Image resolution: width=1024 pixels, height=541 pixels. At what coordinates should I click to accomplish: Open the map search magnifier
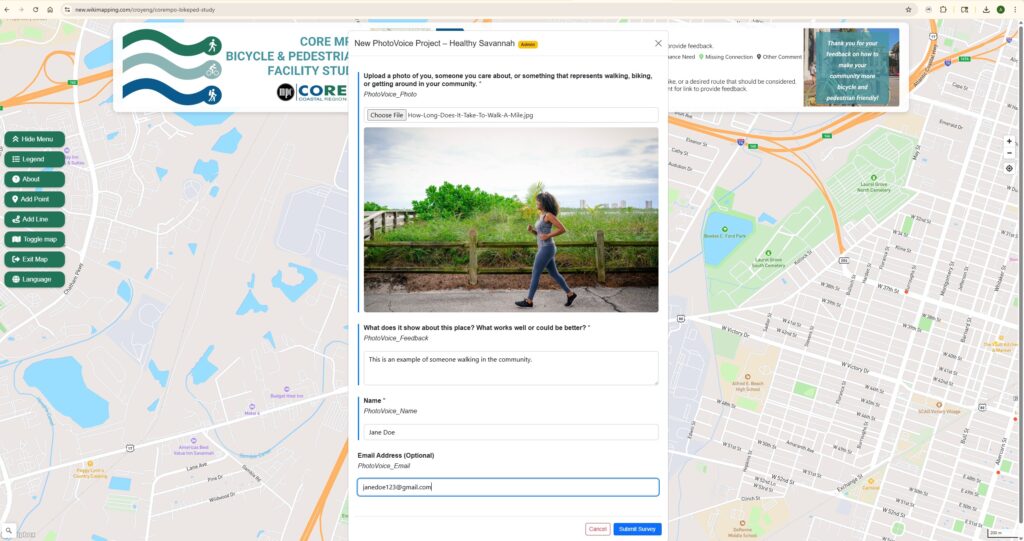tap(8, 531)
